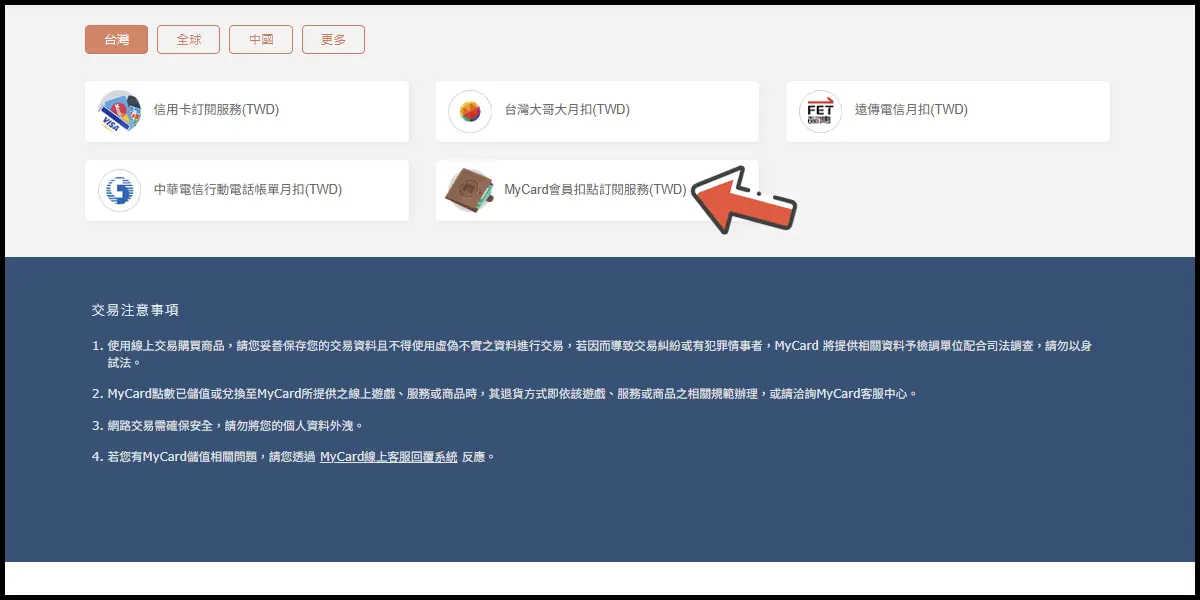Choose MyCard會員扣點訂閱服務(TWD) text label
1200x600 pixels.
[596, 189]
